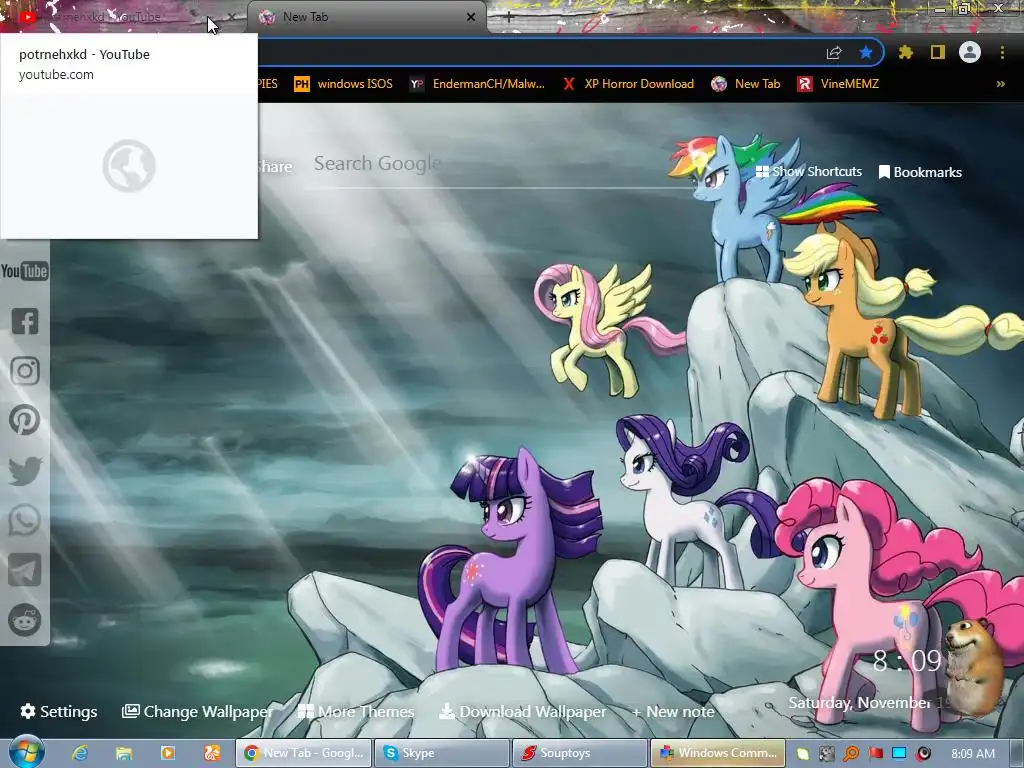Launch Internet Explorer from the taskbar

(x=80, y=753)
